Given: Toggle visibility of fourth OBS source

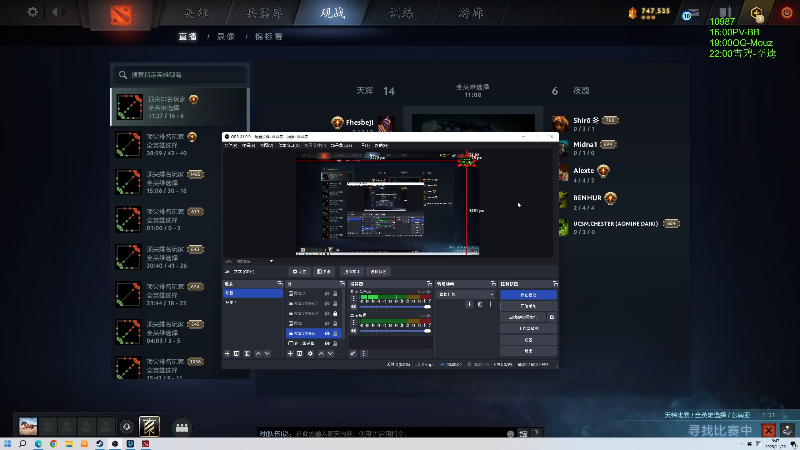Looking at the screenshot, I should 328,323.
